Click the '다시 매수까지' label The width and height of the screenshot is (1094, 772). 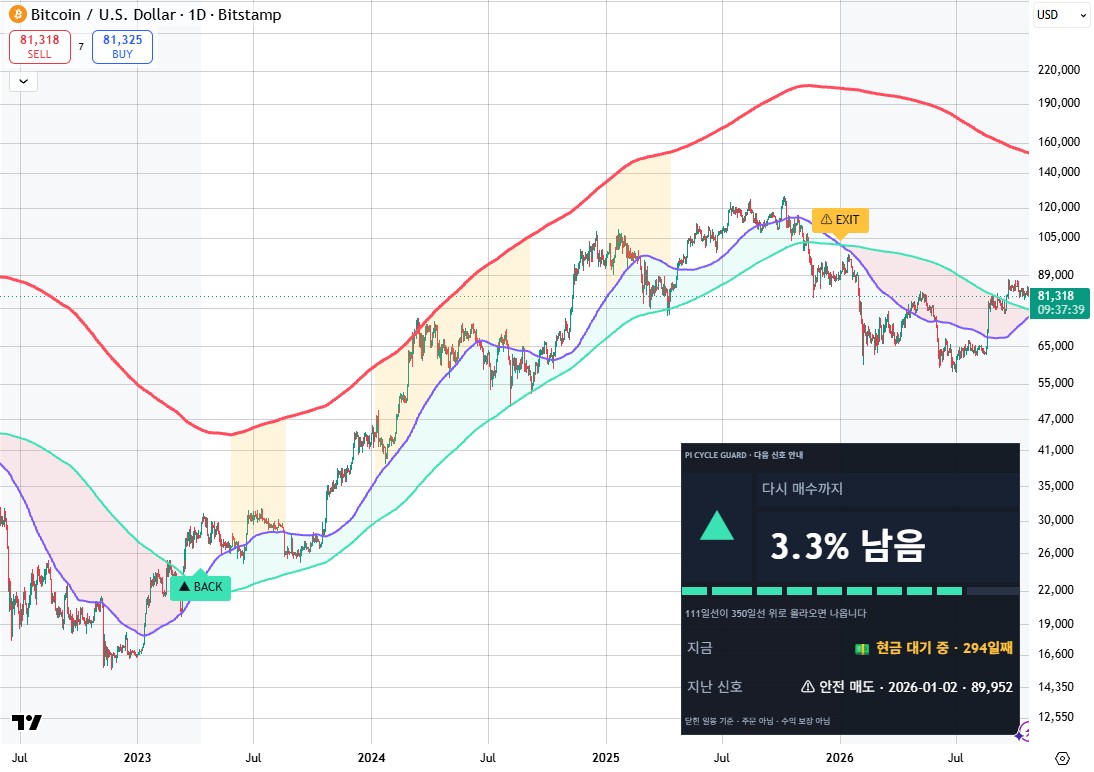tap(802, 489)
